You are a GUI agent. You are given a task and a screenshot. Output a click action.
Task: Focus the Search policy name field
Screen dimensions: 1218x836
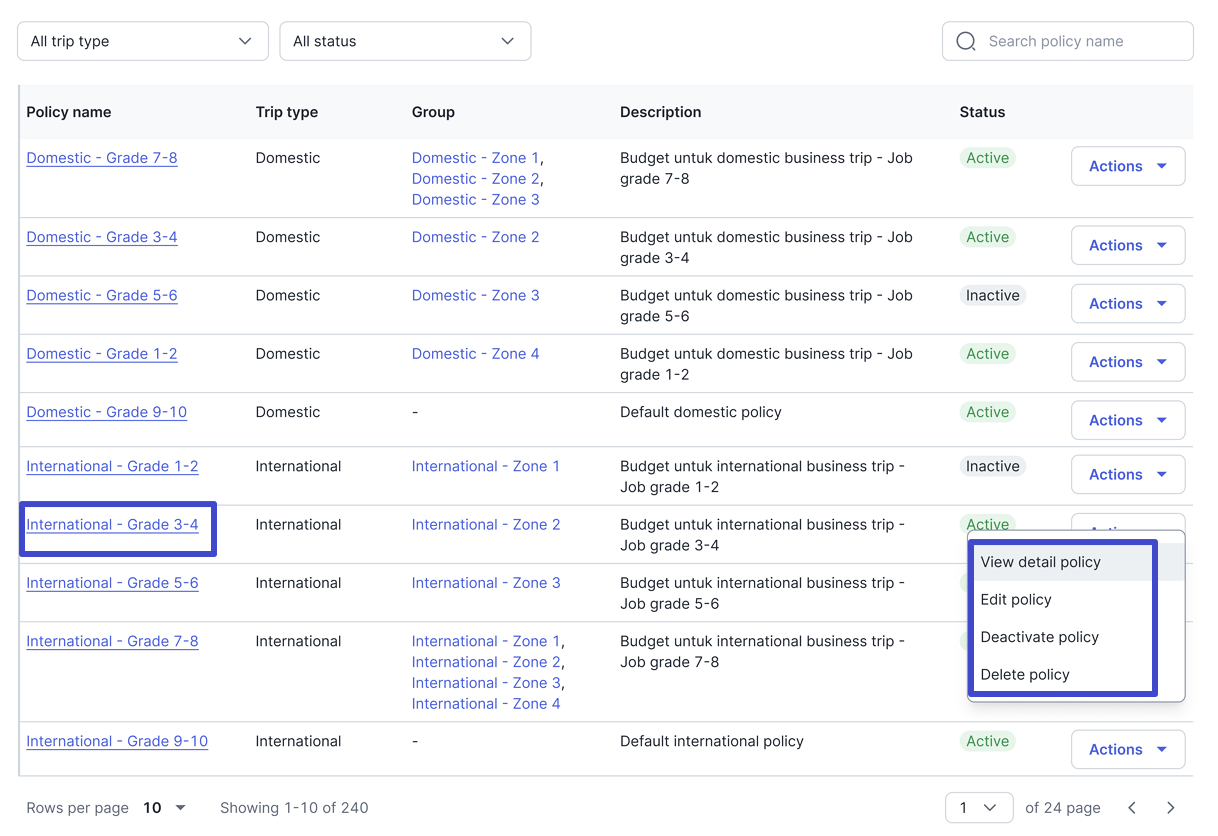click(1080, 41)
